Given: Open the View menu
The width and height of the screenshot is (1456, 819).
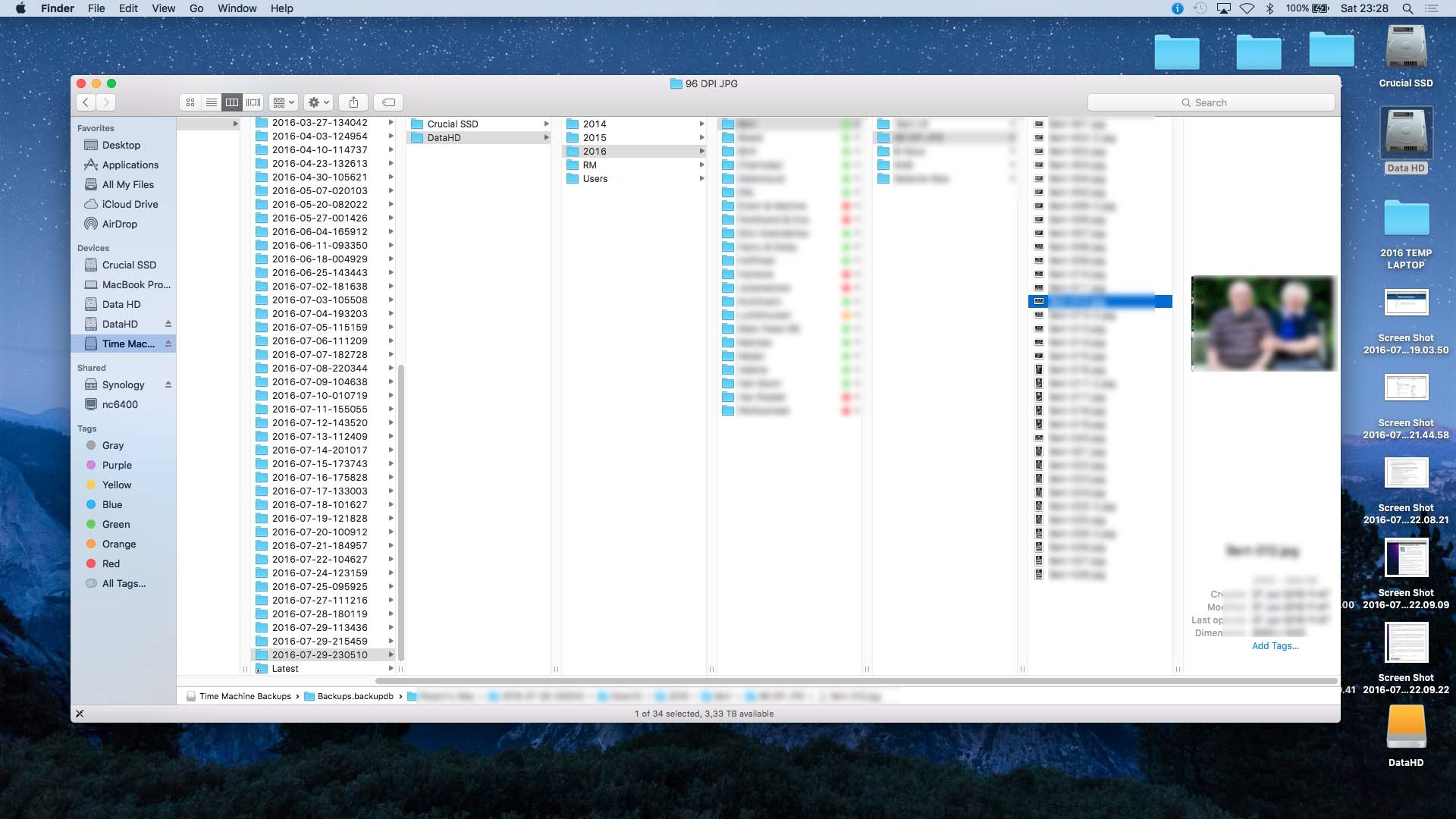Looking at the screenshot, I should tap(163, 8).
